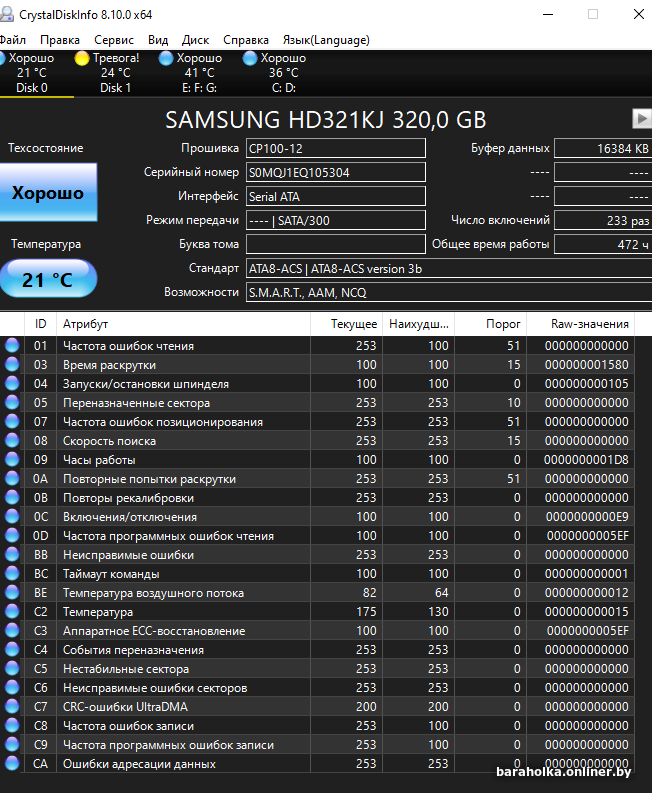This screenshot has width=652, height=793.
Task: Select the Частота ошибок чтения attribute text
Action: click(x=128, y=346)
